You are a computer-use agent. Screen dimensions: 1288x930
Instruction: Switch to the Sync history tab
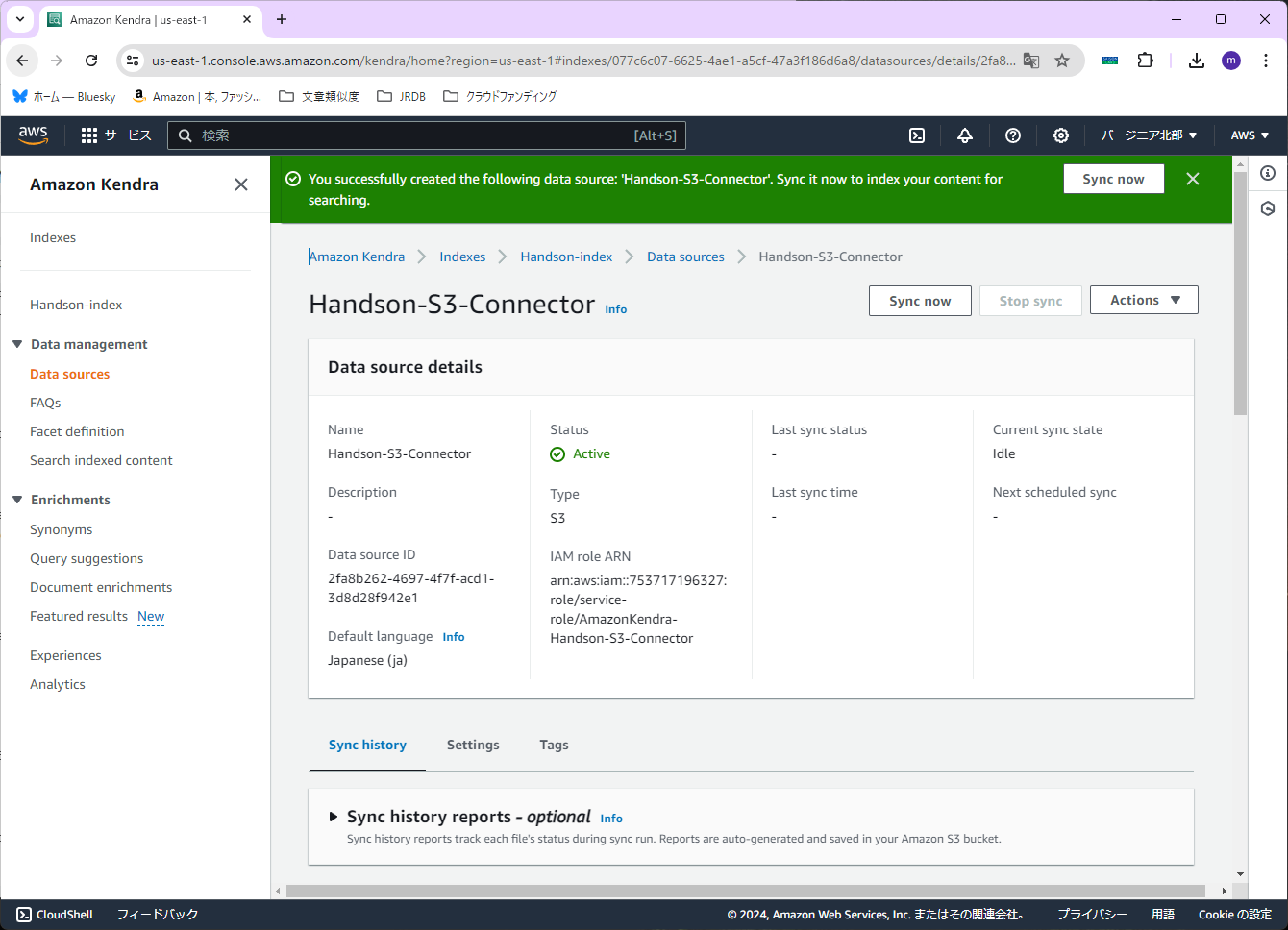click(x=367, y=745)
